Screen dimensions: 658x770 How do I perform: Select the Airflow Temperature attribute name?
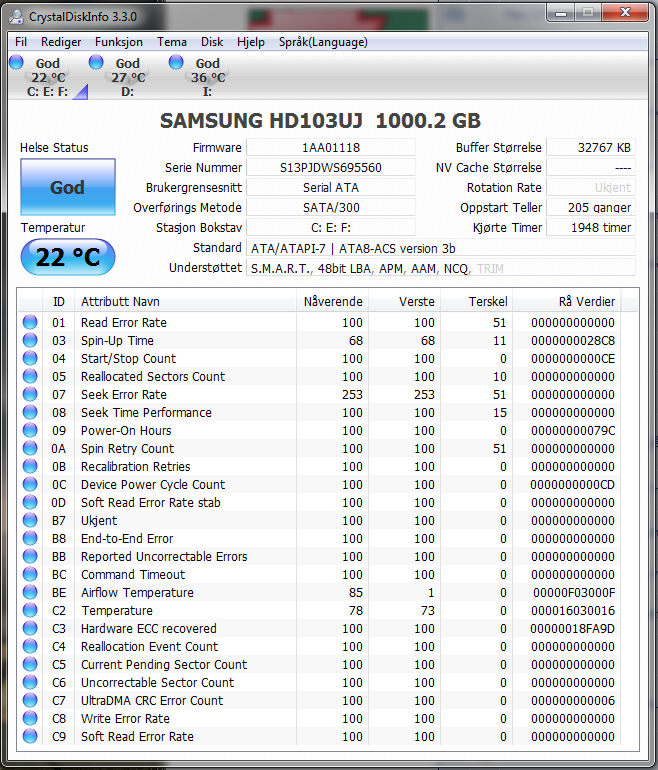tap(137, 593)
